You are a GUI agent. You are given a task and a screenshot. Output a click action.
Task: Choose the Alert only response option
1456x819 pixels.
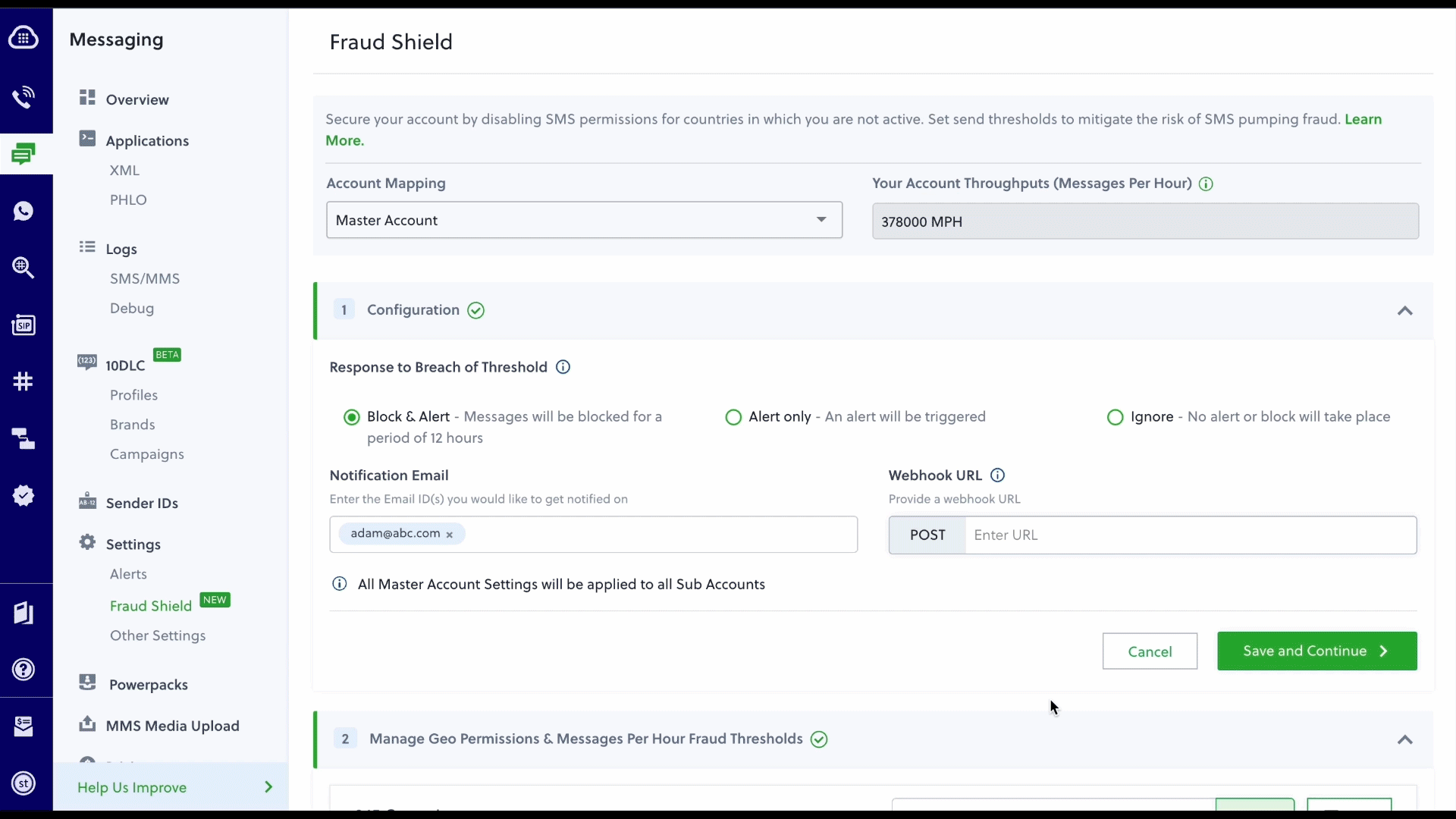[x=733, y=416]
